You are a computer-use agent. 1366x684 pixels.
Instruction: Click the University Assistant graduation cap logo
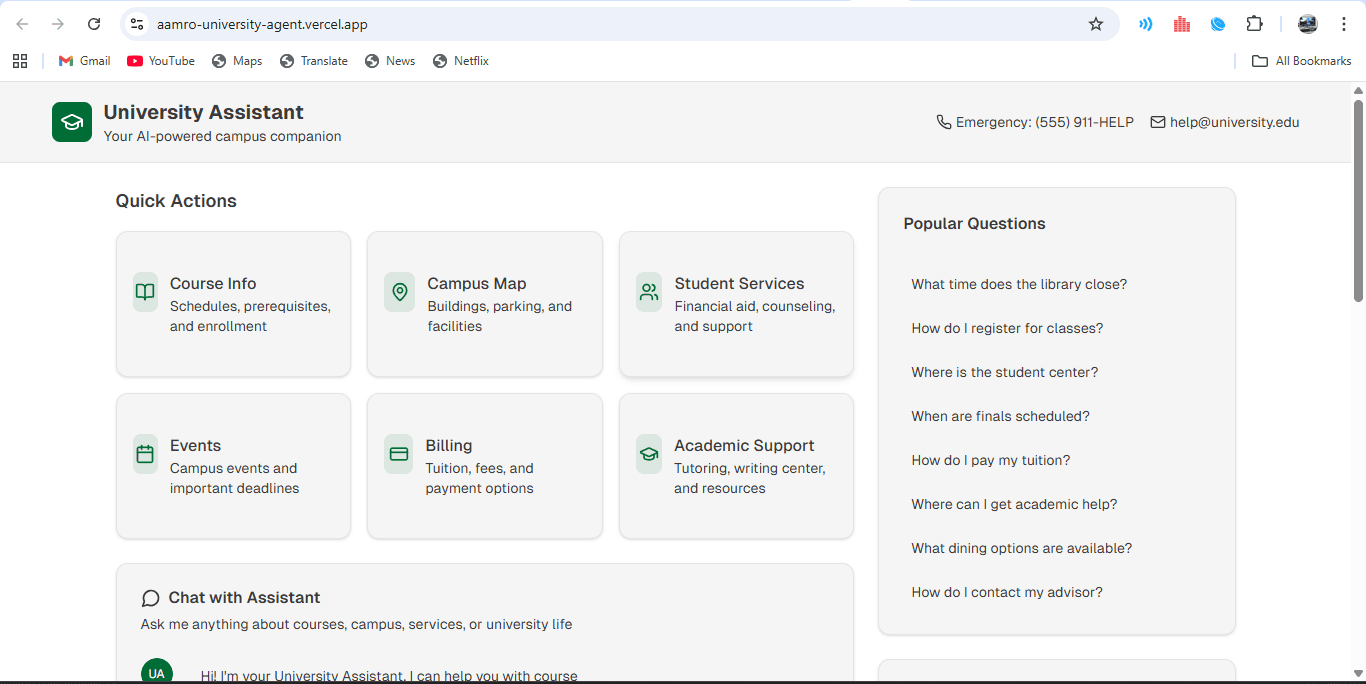72,122
